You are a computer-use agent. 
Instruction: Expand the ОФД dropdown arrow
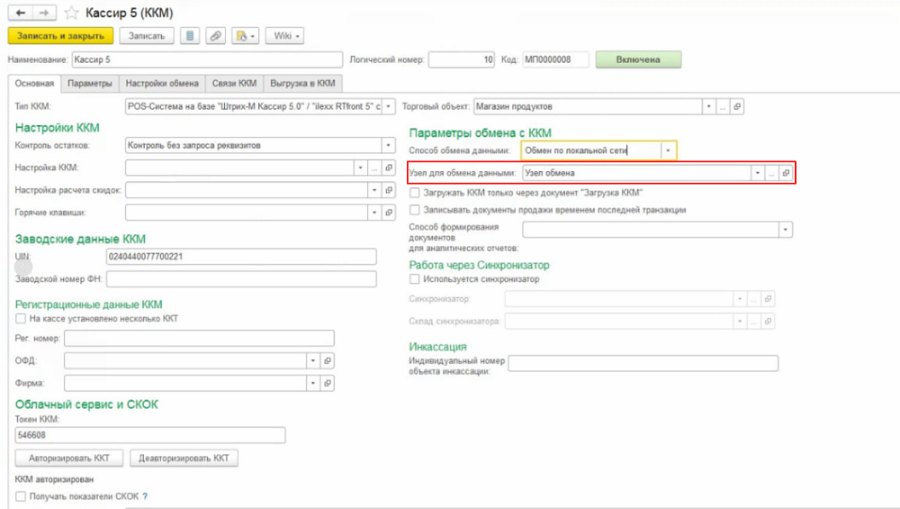[313, 360]
